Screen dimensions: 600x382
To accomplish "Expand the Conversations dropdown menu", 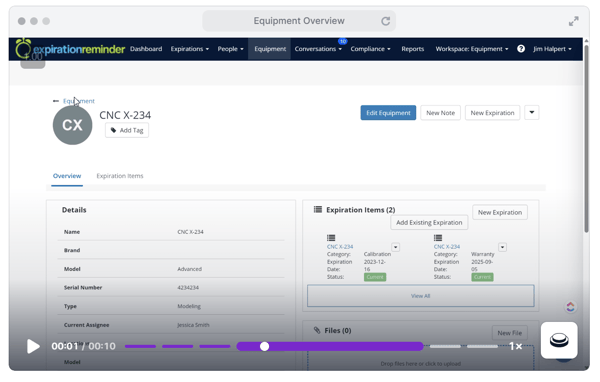I will (x=318, y=49).
